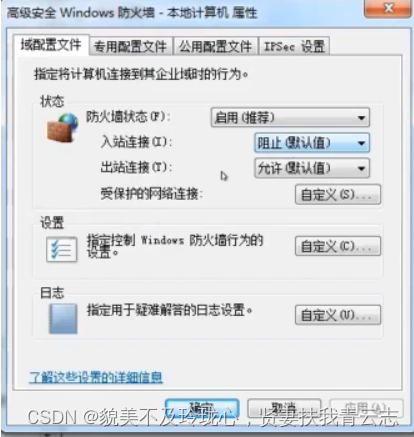Screen dimensions: 414x437
Task: Click the 入站连接(I) label text
Action: click(136, 142)
